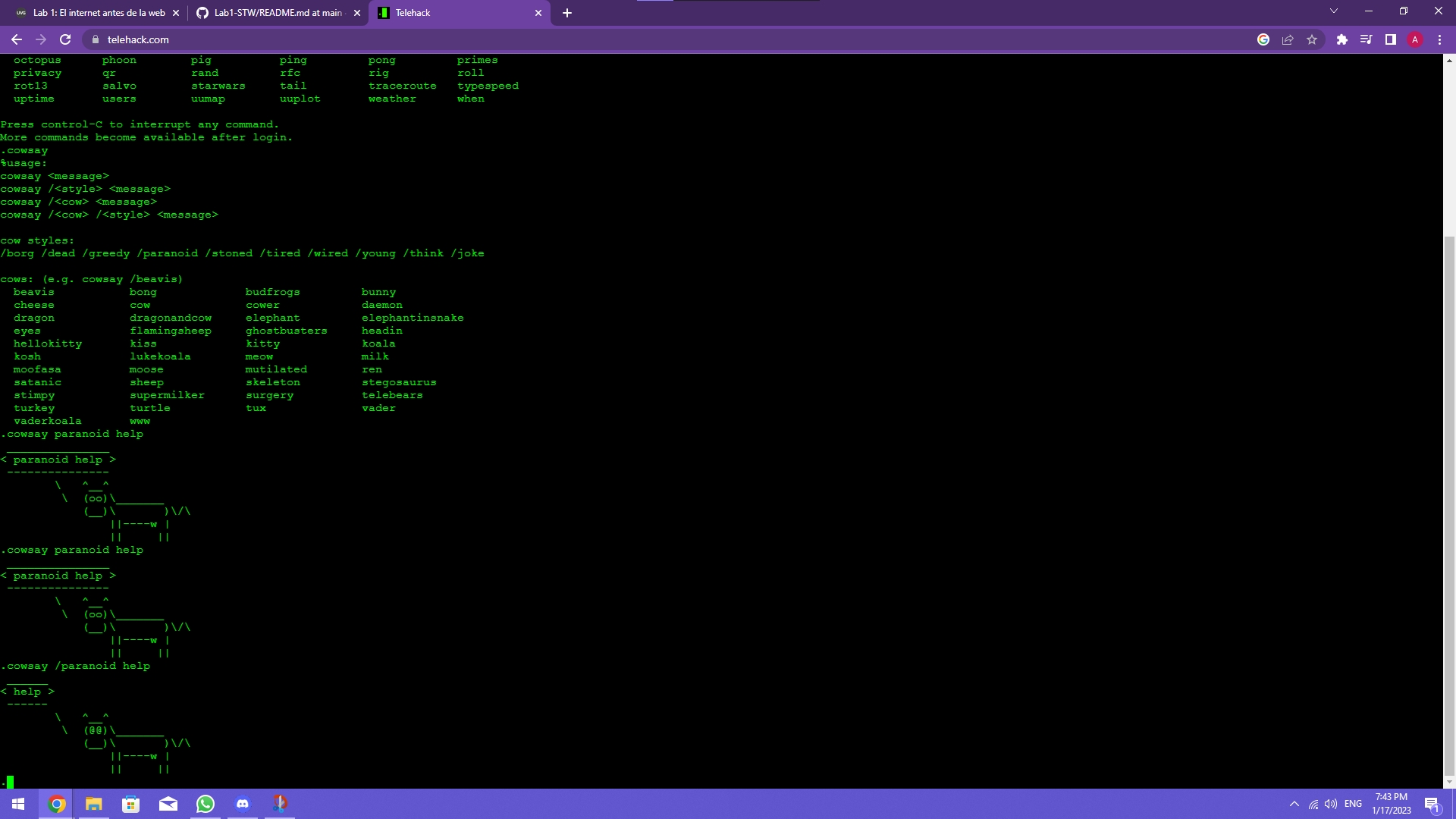Toggle the browser side panel
The image size is (1456, 819).
pyautogui.click(x=1391, y=39)
